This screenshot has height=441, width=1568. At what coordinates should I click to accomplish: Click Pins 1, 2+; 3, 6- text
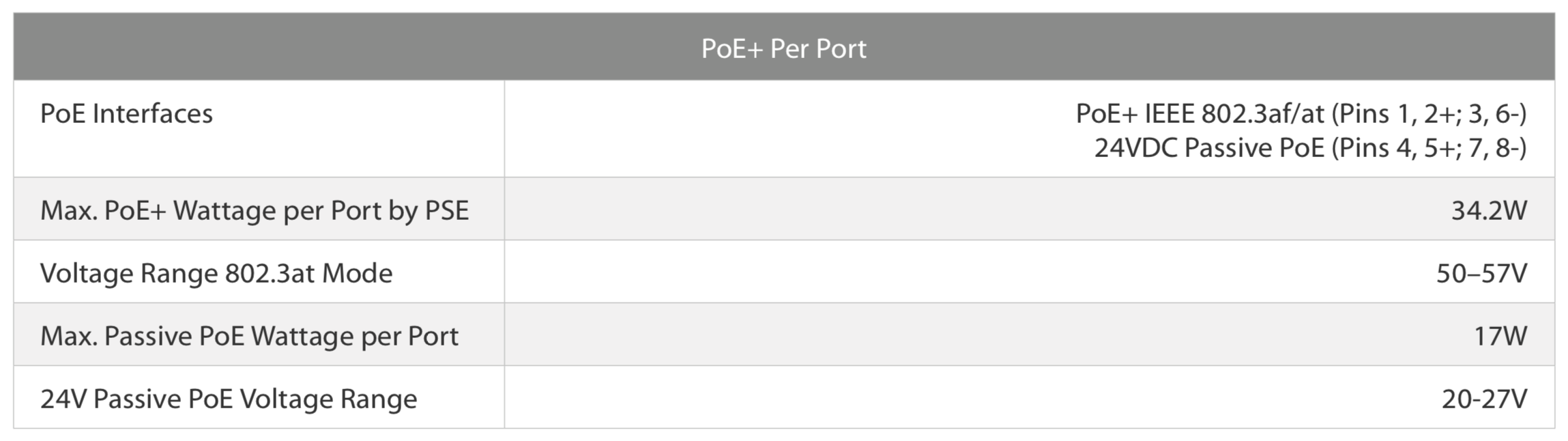(x=1429, y=113)
